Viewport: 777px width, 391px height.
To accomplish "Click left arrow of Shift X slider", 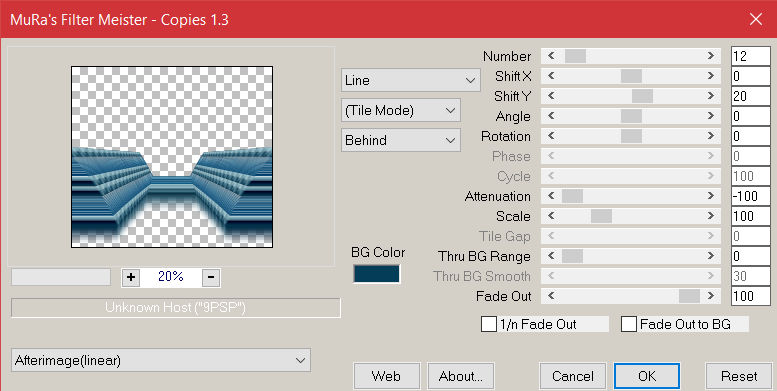I will click(x=551, y=76).
